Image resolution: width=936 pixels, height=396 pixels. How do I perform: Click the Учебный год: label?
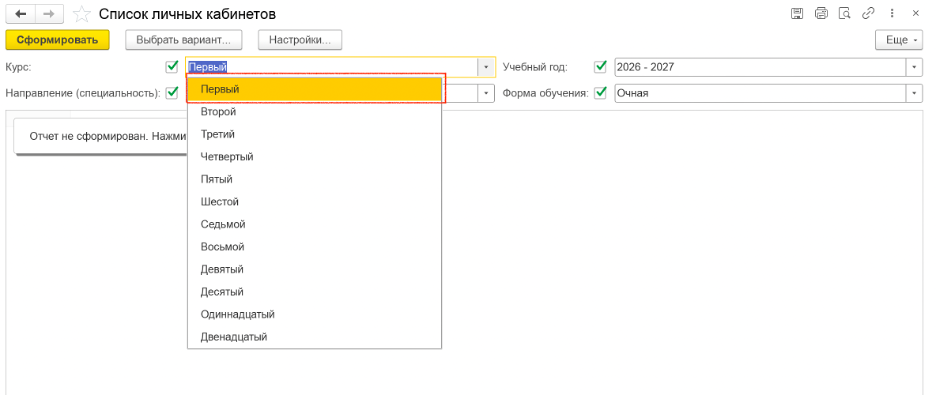coord(535,67)
